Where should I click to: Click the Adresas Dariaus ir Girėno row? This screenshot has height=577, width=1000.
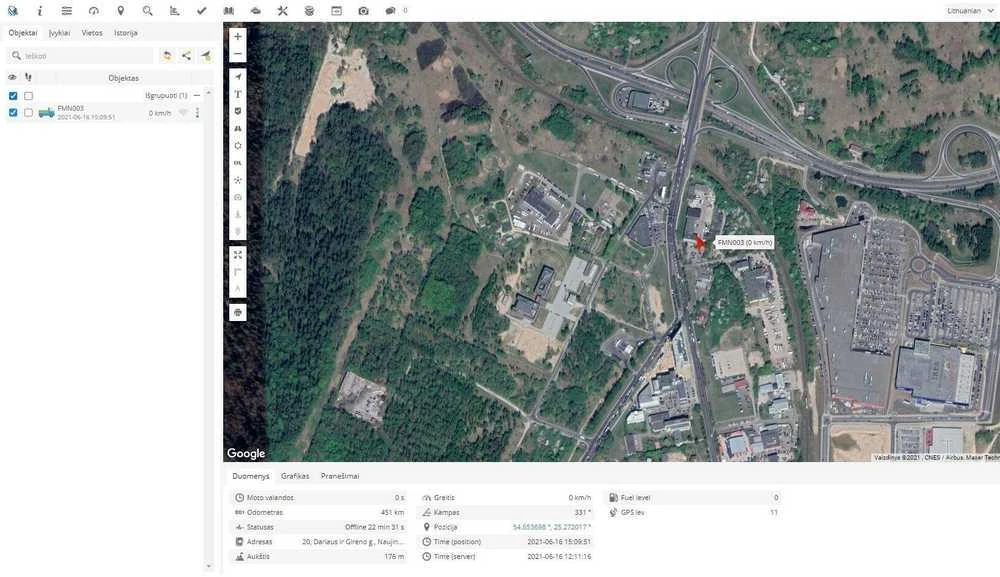pos(319,542)
